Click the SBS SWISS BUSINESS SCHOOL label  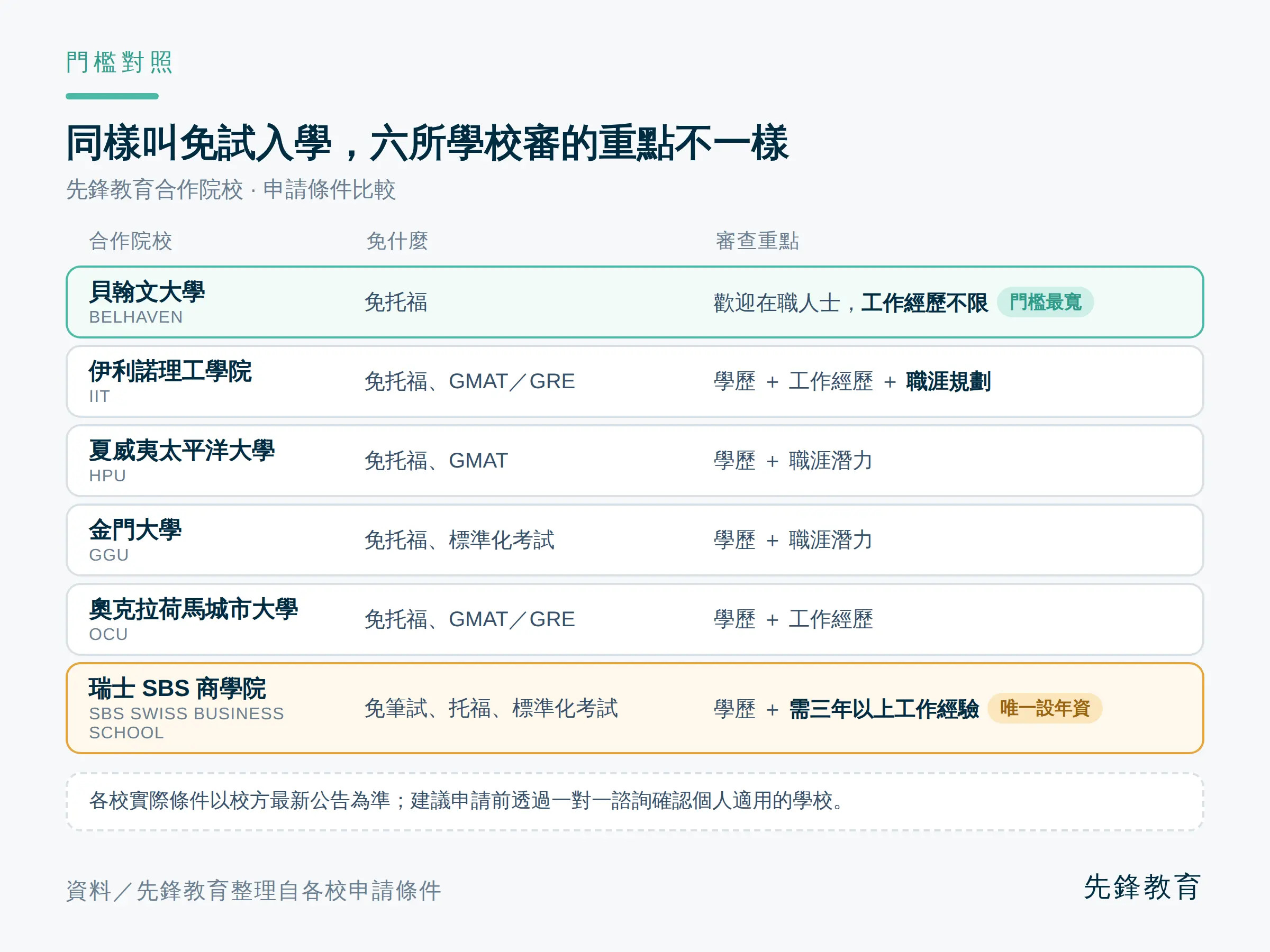pos(187,723)
